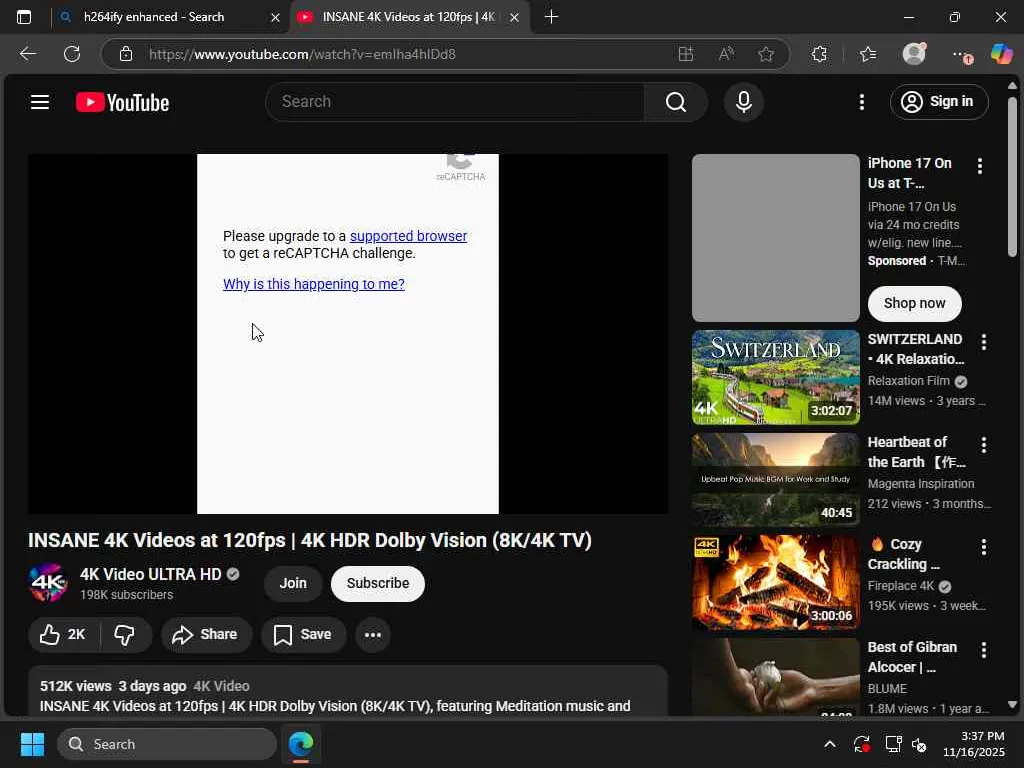Viewport: 1024px width, 768px height.
Task: Open the Windows Start menu
Action: click(x=32, y=744)
